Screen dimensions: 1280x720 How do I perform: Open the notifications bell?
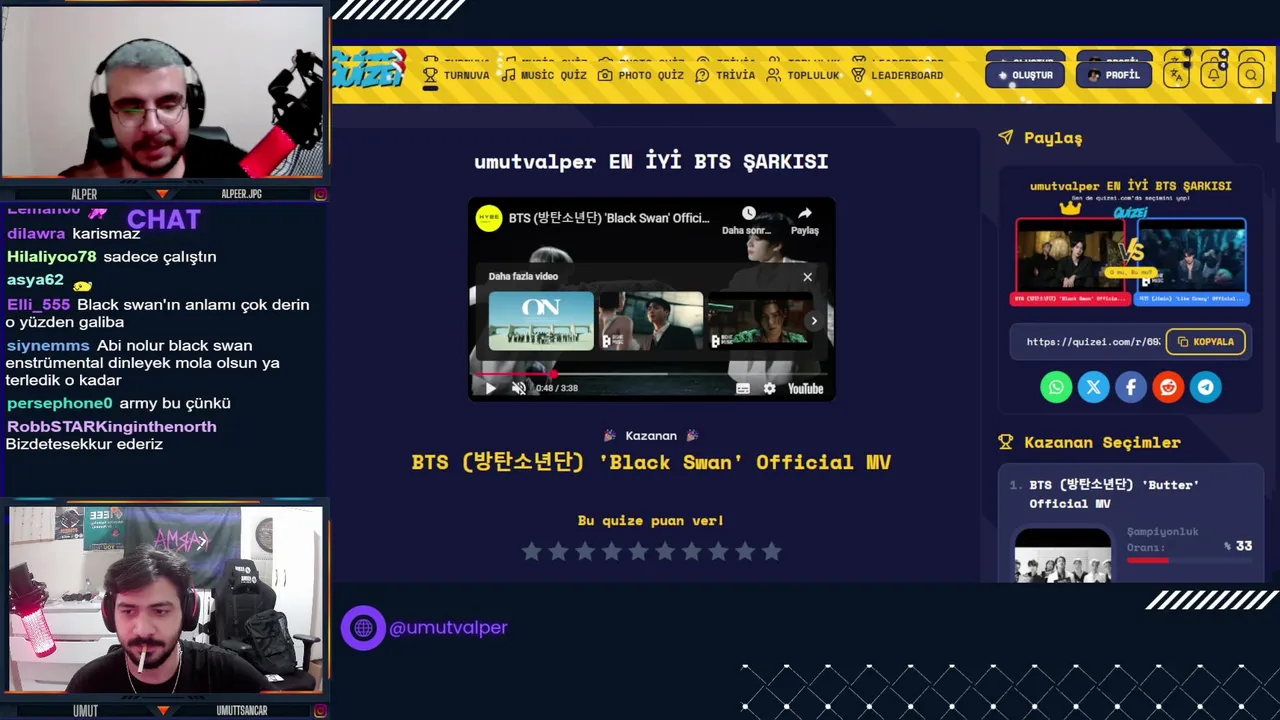[x=1214, y=75]
